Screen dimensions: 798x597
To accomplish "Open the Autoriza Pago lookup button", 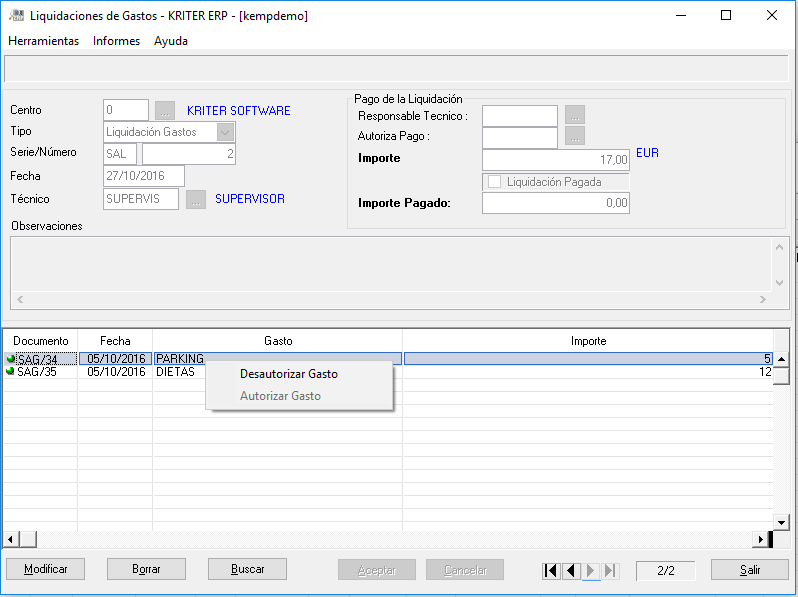I will 574,136.
